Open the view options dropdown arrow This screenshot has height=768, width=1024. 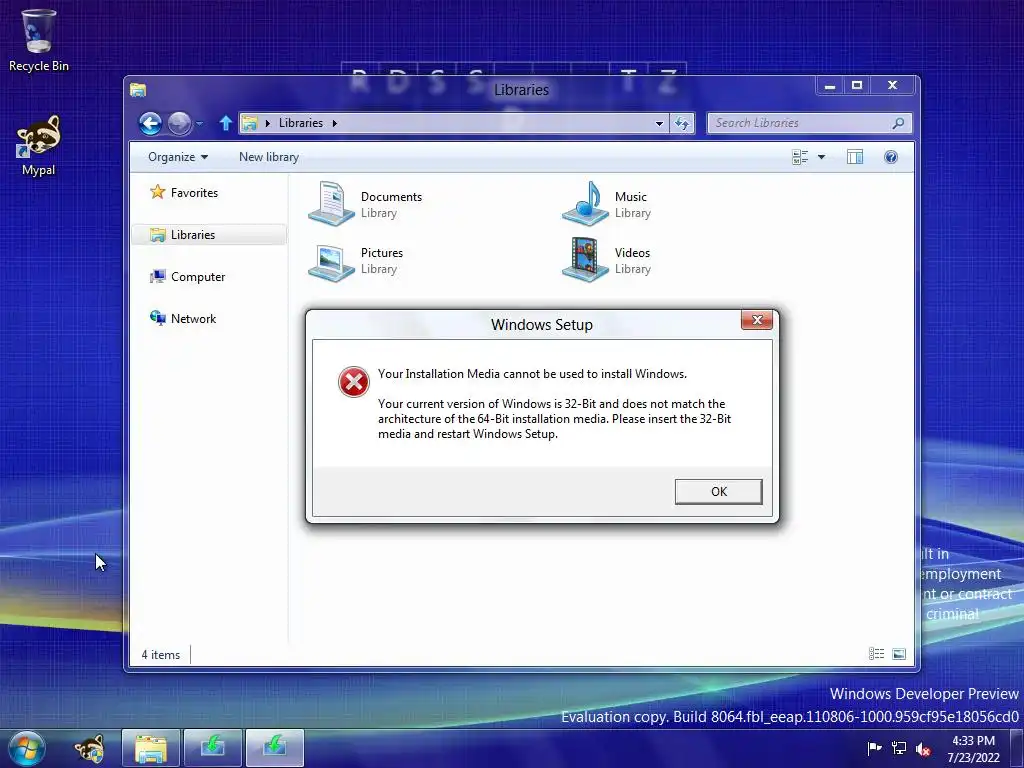coord(822,157)
